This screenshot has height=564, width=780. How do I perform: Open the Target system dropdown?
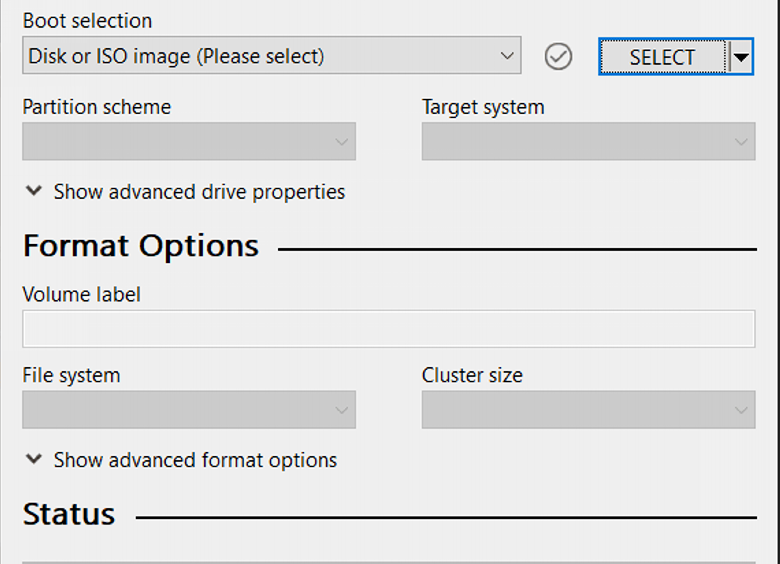click(588, 142)
